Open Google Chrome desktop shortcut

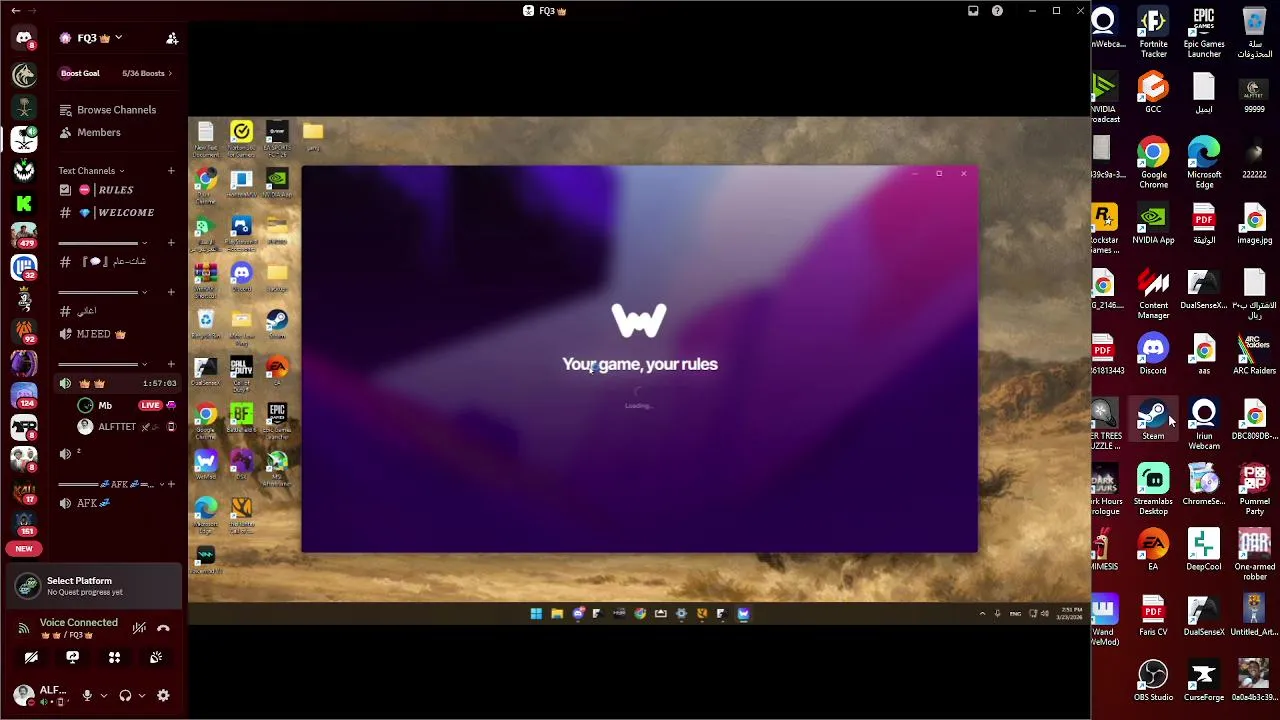coord(1153,164)
